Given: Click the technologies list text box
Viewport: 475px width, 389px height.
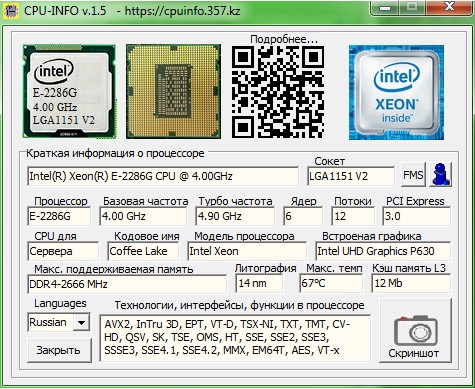Looking at the screenshot, I should (x=235, y=338).
